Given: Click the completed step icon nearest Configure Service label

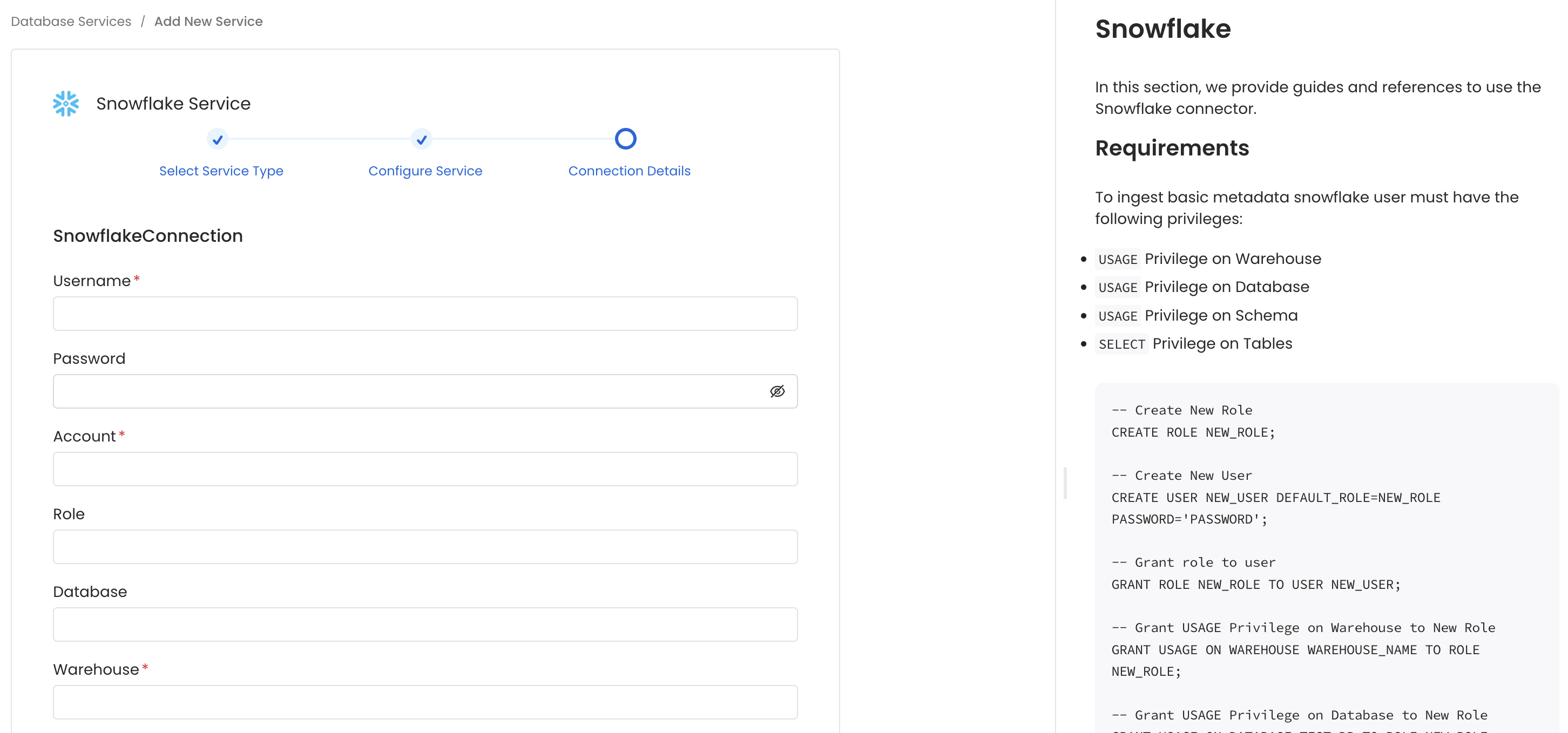Looking at the screenshot, I should click(421, 139).
